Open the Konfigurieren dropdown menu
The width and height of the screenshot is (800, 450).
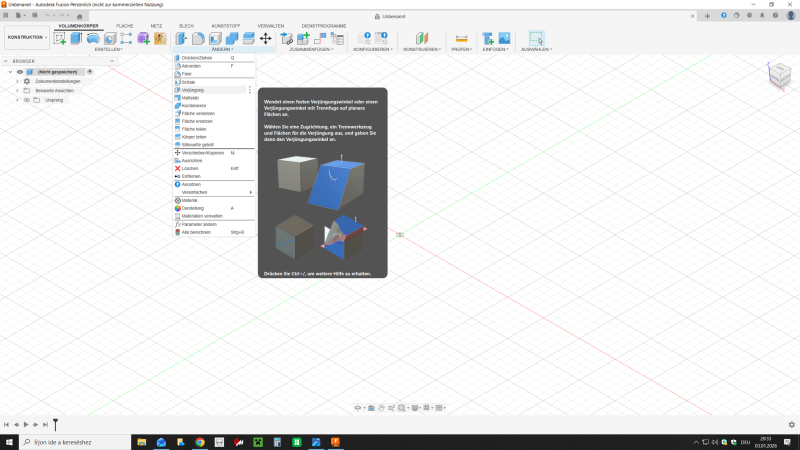373,49
